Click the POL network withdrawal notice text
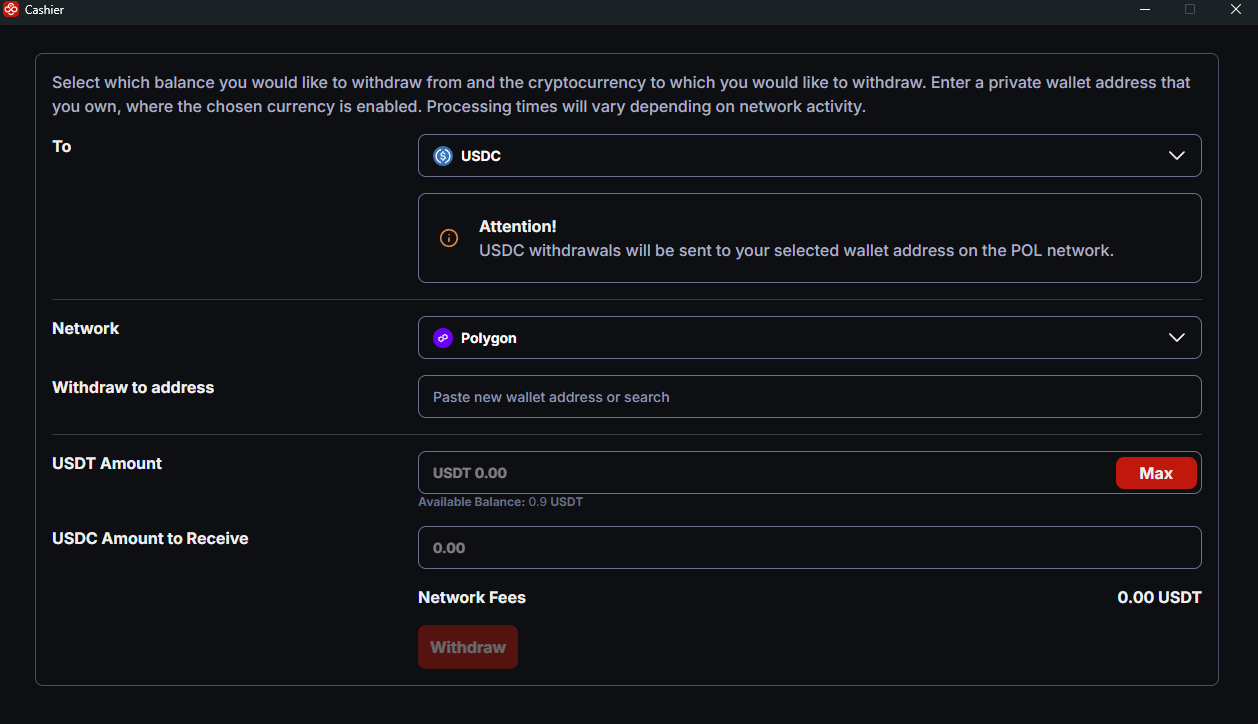1258x724 pixels. [x=796, y=251]
